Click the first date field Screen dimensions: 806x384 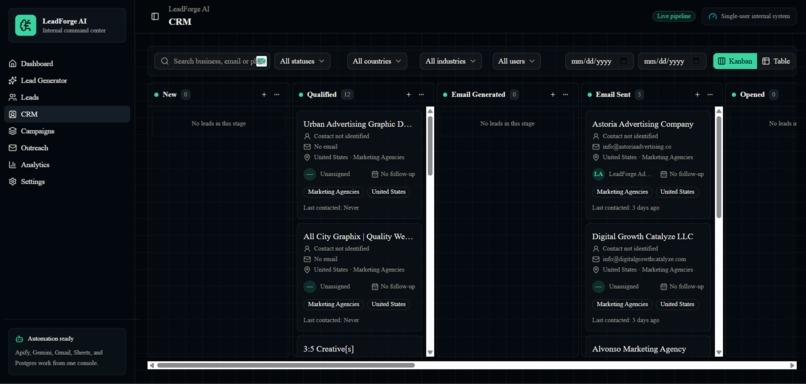point(599,61)
